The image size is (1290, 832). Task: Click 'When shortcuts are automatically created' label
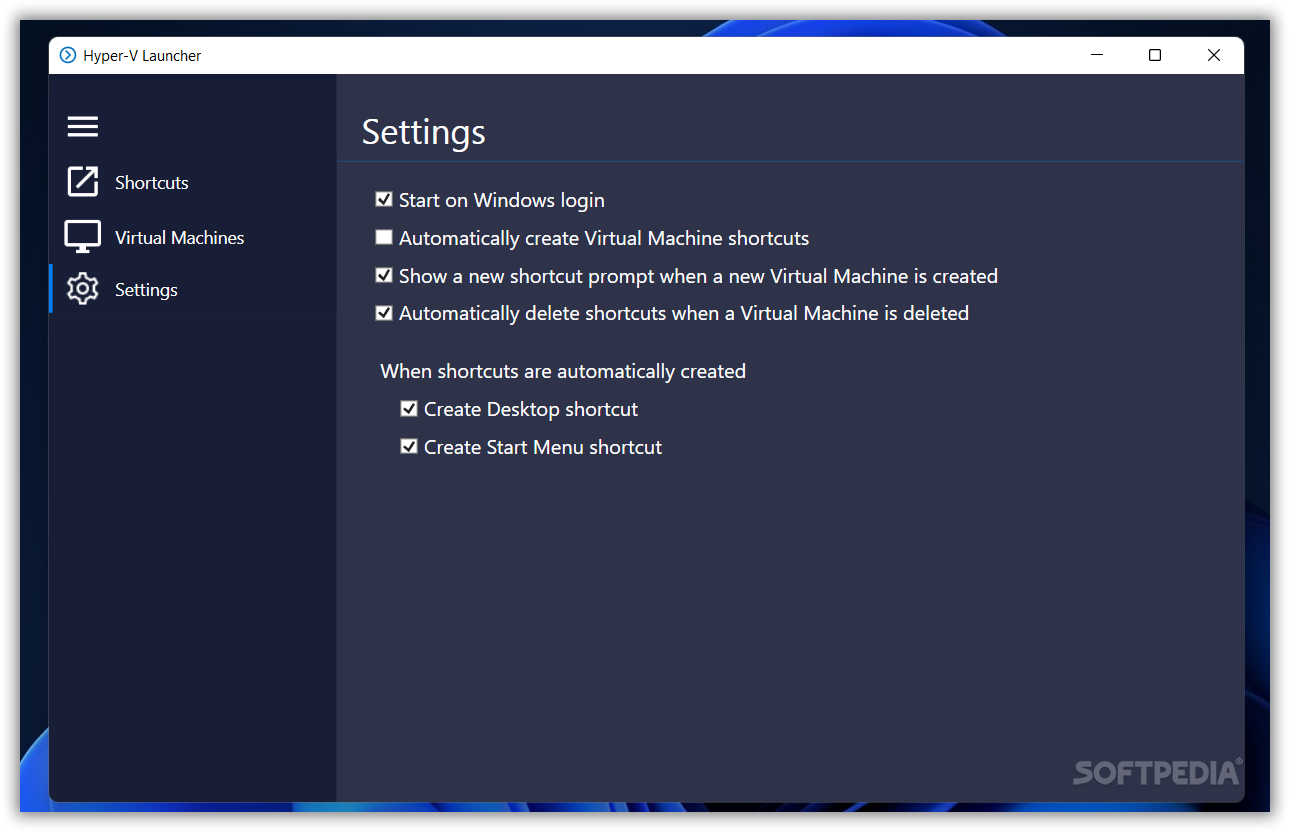click(563, 371)
